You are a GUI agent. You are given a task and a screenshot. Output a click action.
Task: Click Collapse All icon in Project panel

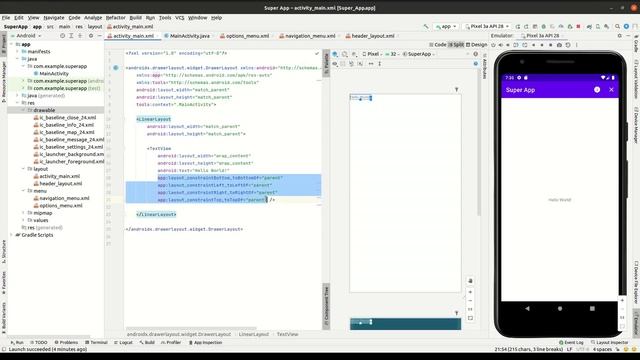click(x=80, y=36)
